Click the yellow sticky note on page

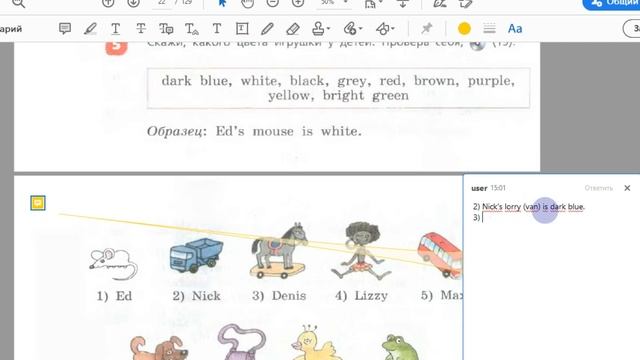coord(38,203)
